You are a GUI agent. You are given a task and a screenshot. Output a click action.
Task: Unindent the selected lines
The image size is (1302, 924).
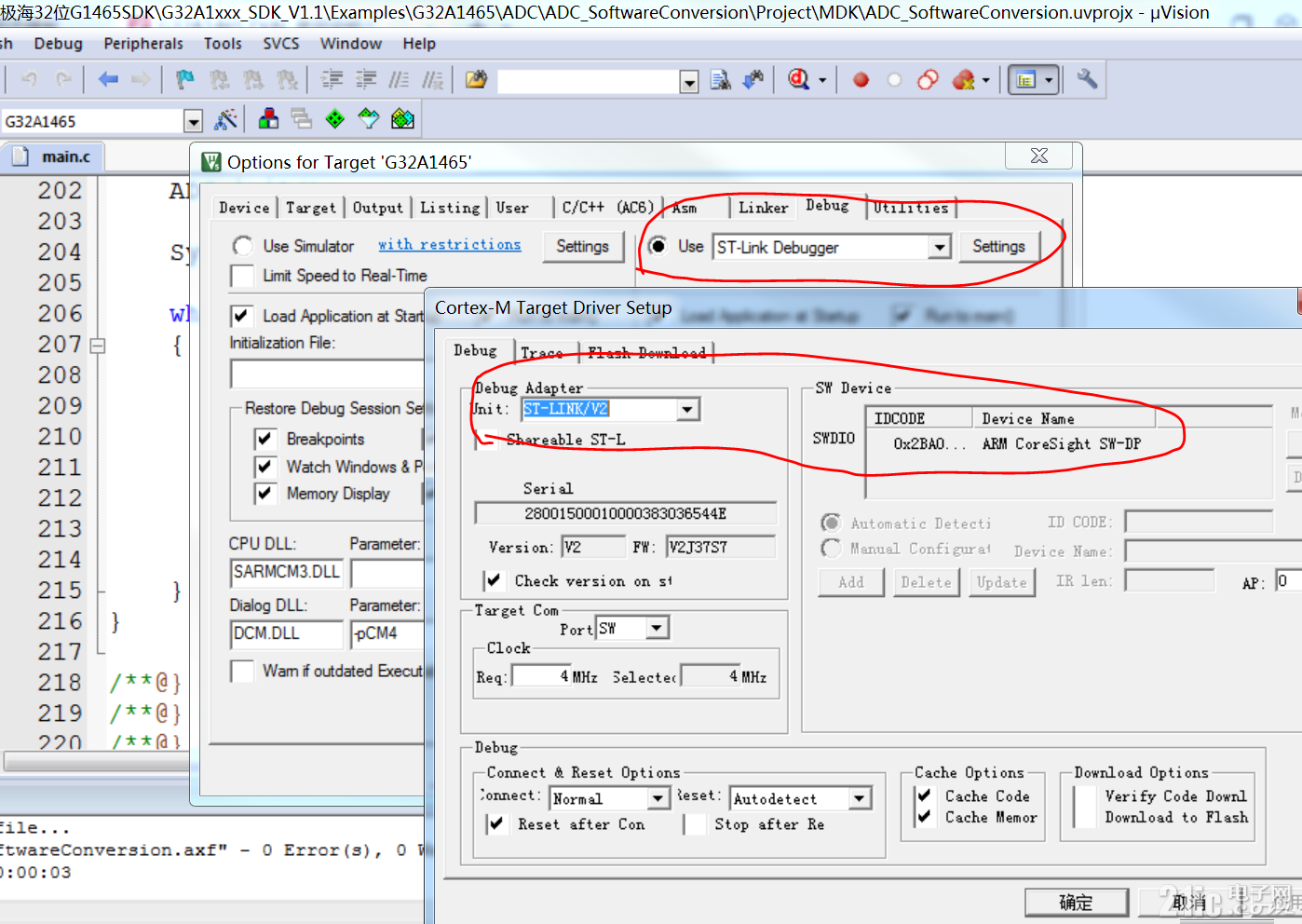pyautogui.click(x=366, y=80)
